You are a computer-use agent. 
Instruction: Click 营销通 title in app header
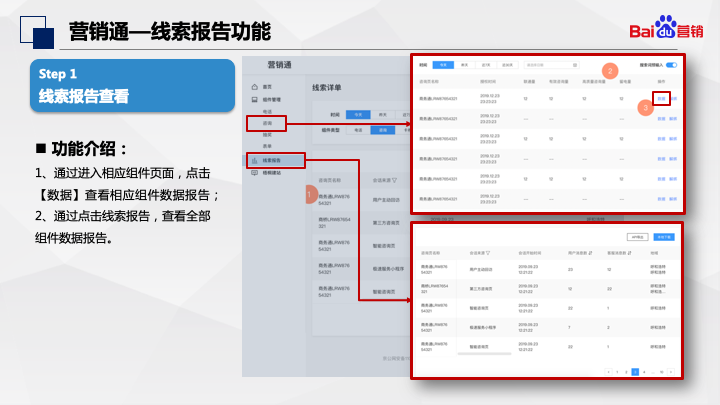click(280, 65)
